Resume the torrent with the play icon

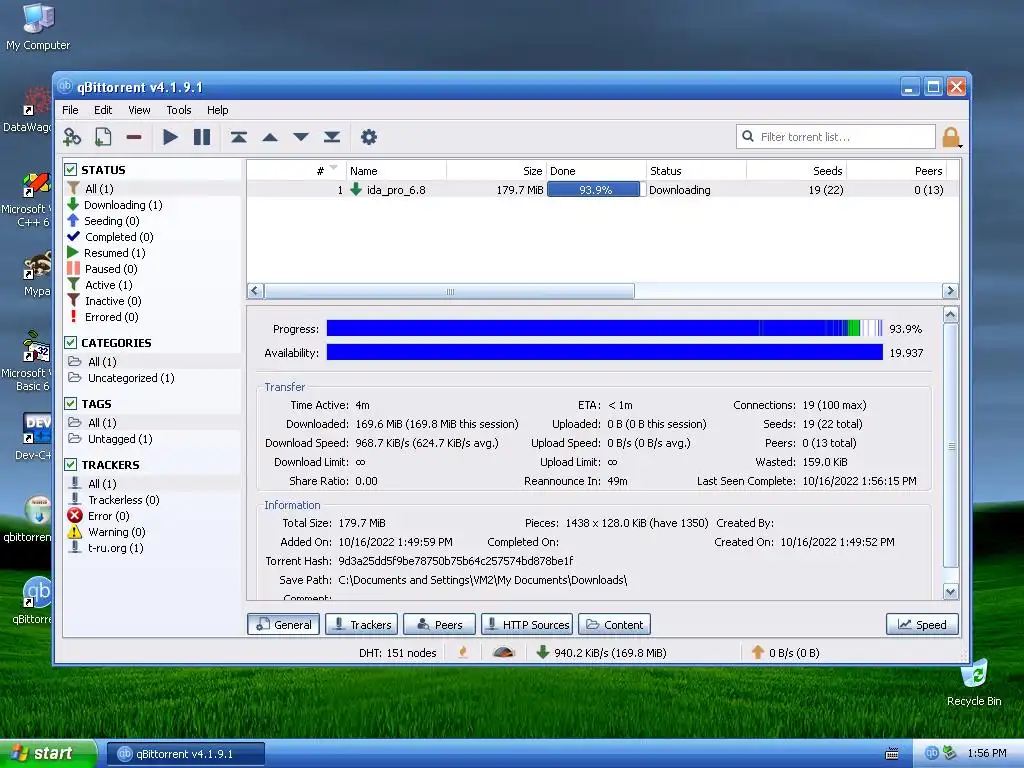pos(170,137)
